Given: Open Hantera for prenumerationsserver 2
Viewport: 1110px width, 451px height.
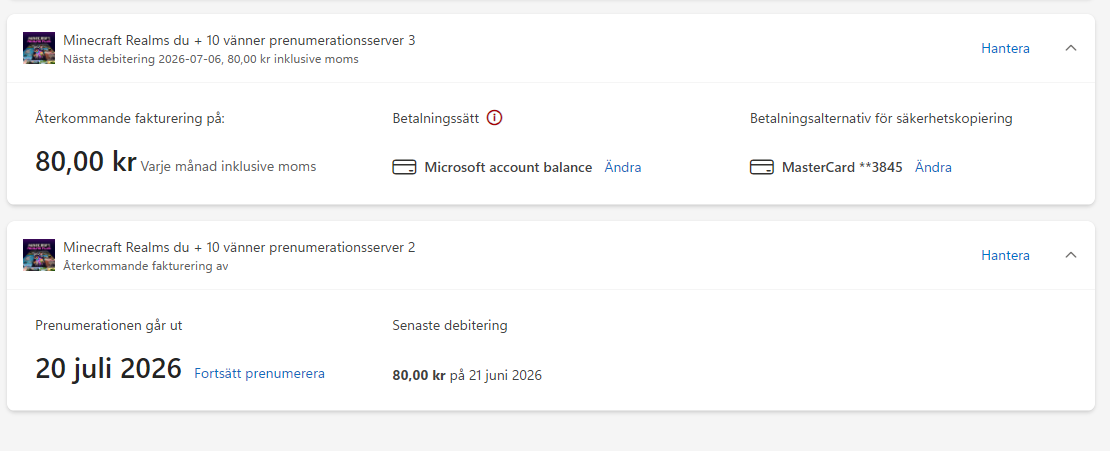Looking at the screenshot, I should pyautogui.click(x=1005, y=255).
